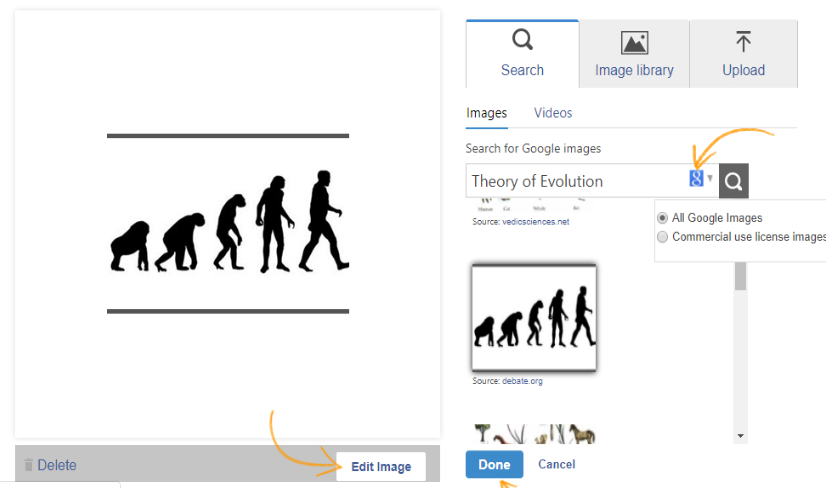Click the down arrow of the results scrollbar
Viewport: 826px width, 488px height.
coord(741,436)
